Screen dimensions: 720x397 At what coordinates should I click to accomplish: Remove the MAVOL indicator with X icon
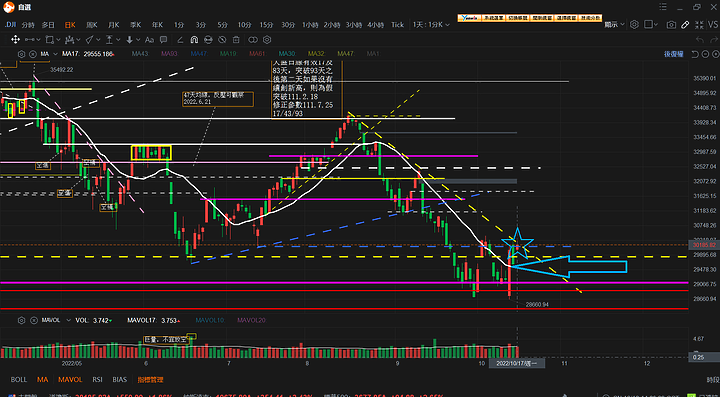coord(33,320)
